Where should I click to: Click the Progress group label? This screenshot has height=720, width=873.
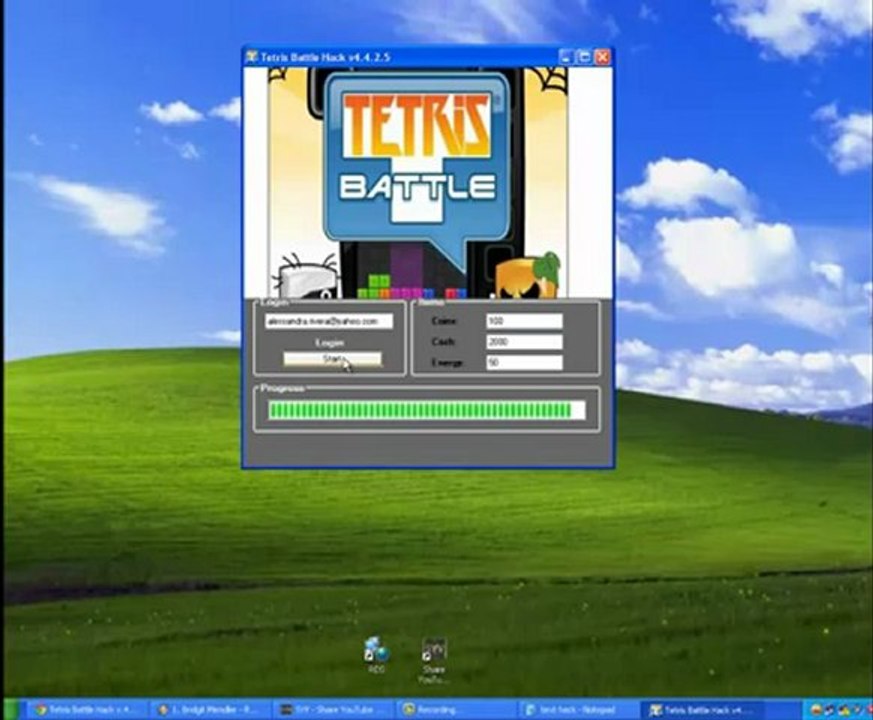(x=282, y=388)
